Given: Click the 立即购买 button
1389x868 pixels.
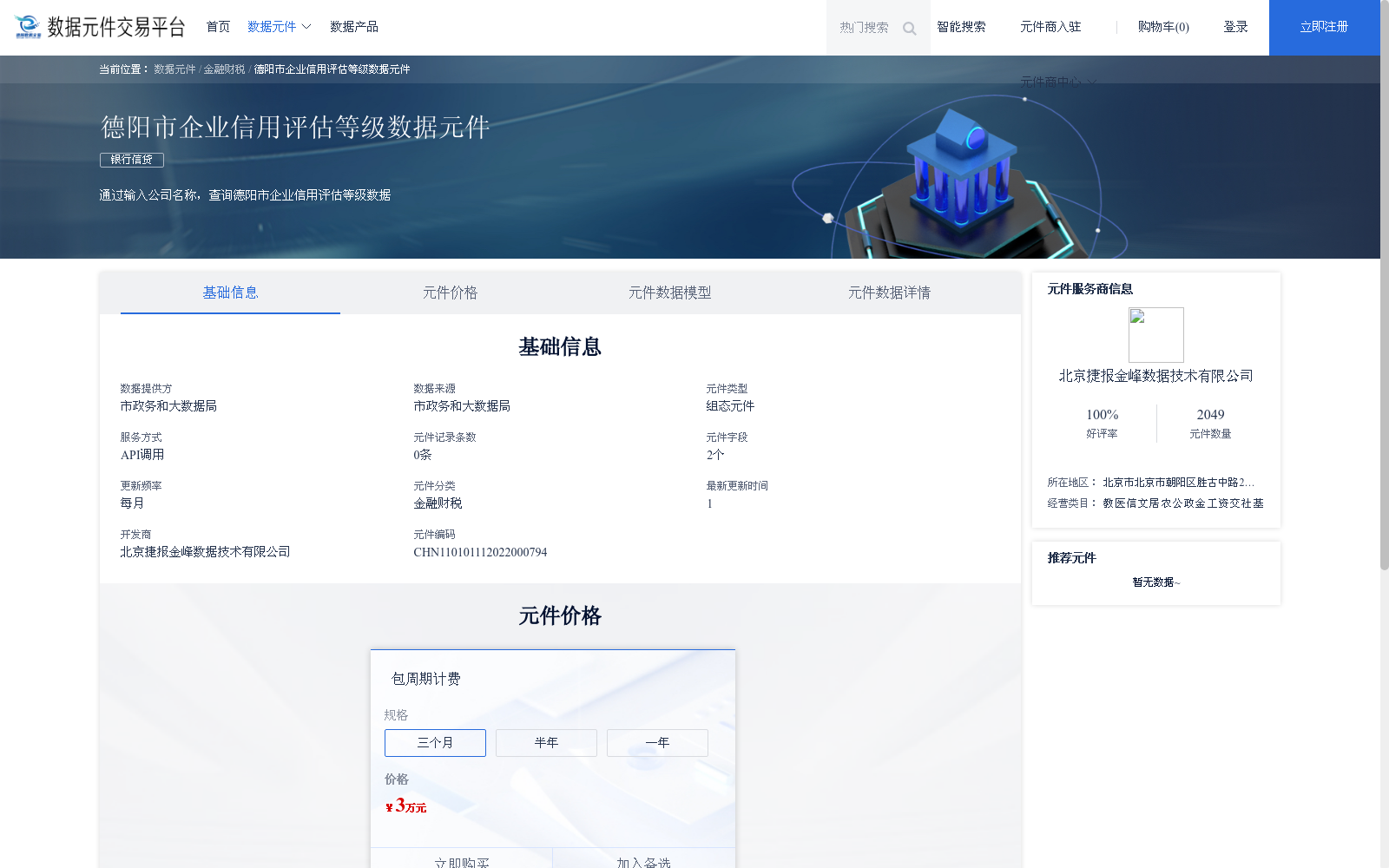Looking at the screenshot, I should click(462, 862).
